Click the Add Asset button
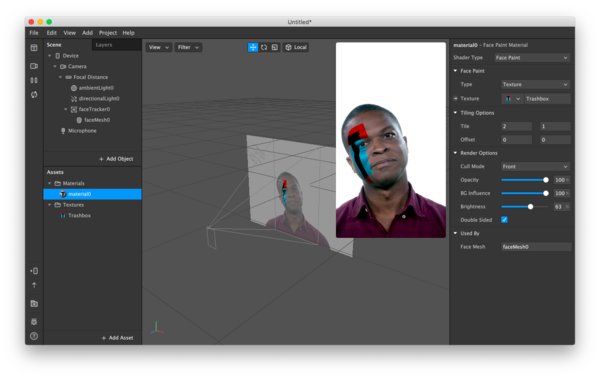This screenshot has height=378, width=600. coord(117,338)
